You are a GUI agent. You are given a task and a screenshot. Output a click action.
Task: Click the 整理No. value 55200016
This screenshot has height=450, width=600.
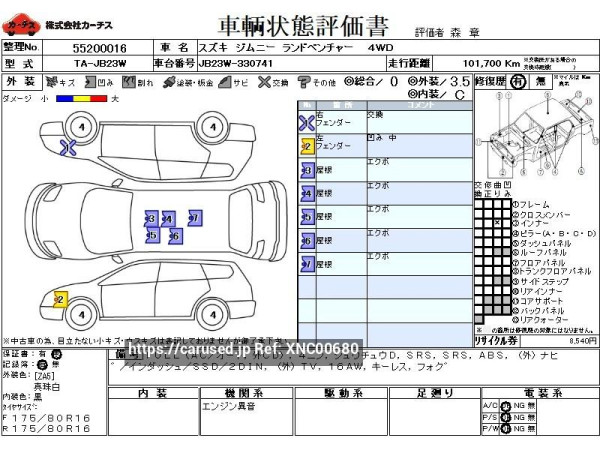coord(99,48)
